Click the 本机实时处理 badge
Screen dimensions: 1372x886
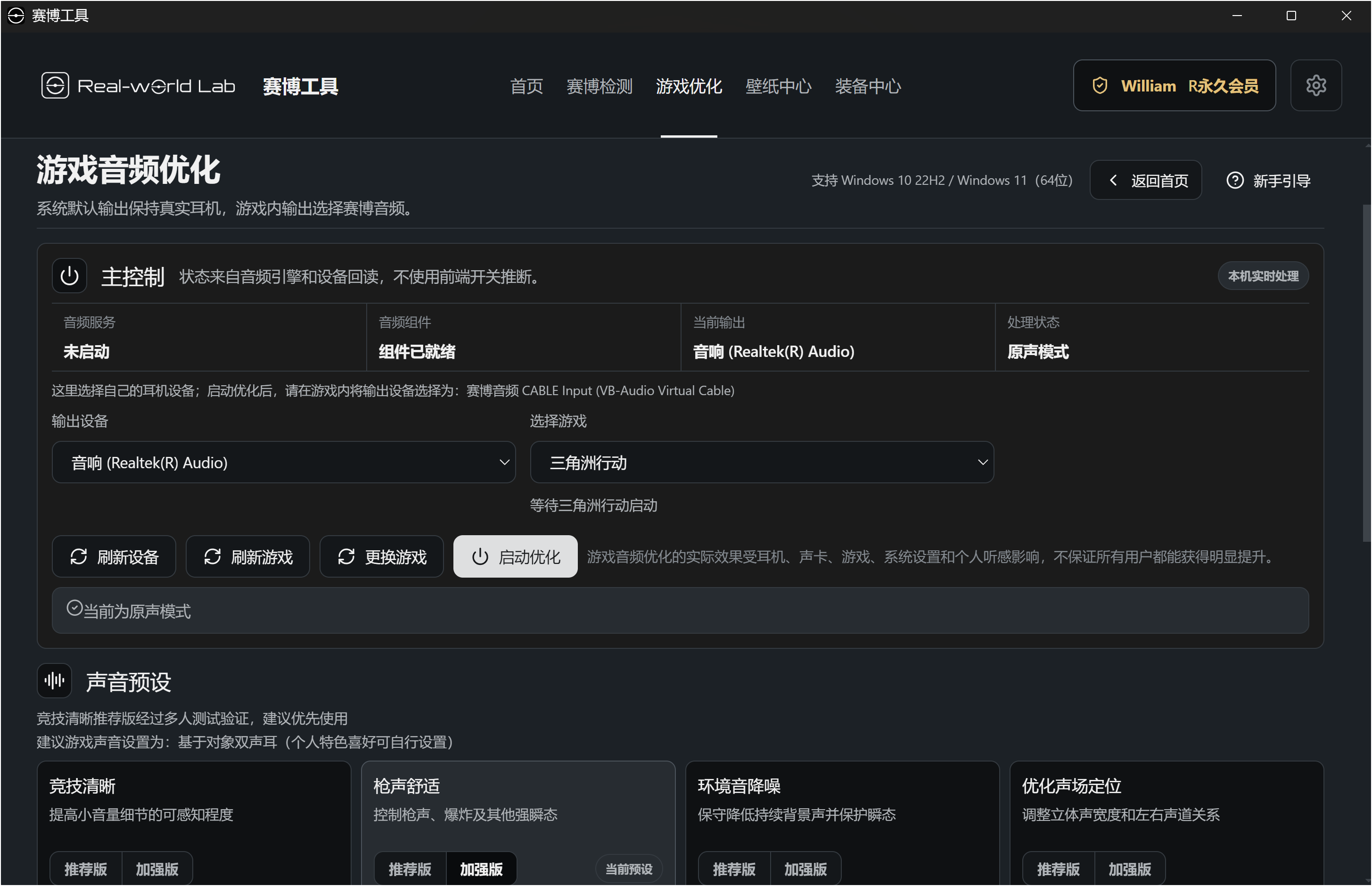pyautogui.click(x=1263, y=276)
